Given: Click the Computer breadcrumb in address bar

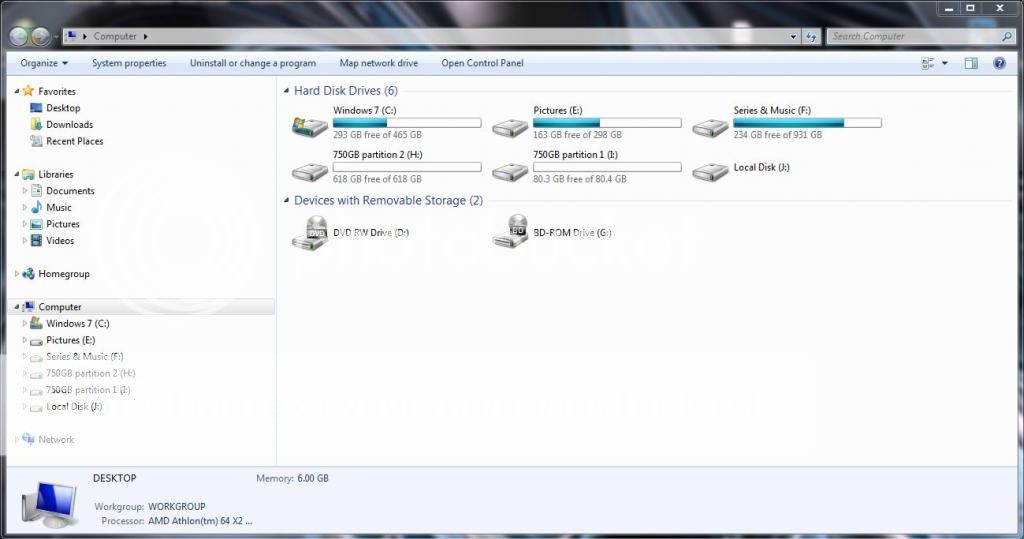Looking at the screenshot, I should pos(115,37).
